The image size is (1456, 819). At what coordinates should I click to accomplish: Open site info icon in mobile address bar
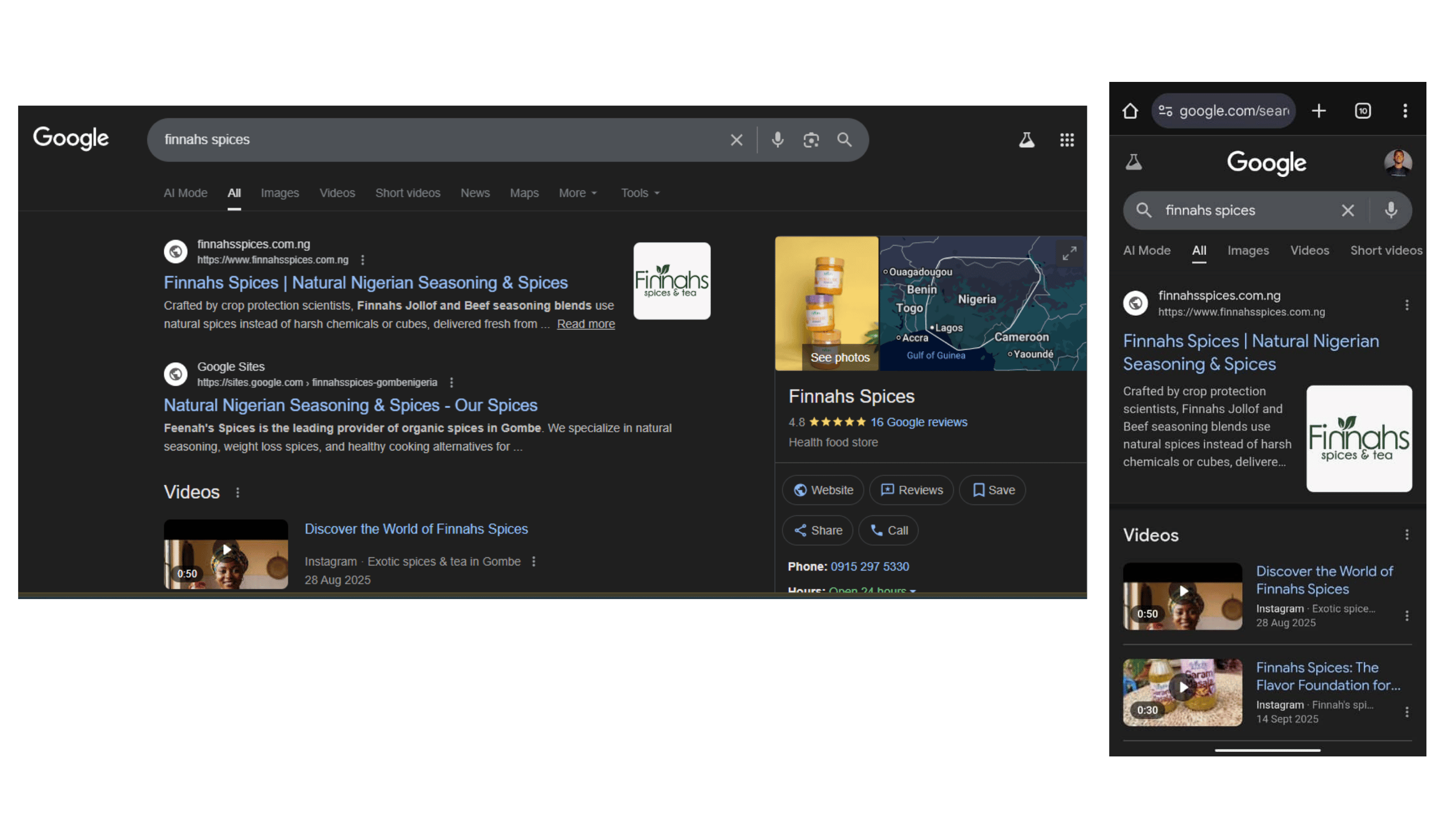pyautogui.click(x=1165, y=111)
